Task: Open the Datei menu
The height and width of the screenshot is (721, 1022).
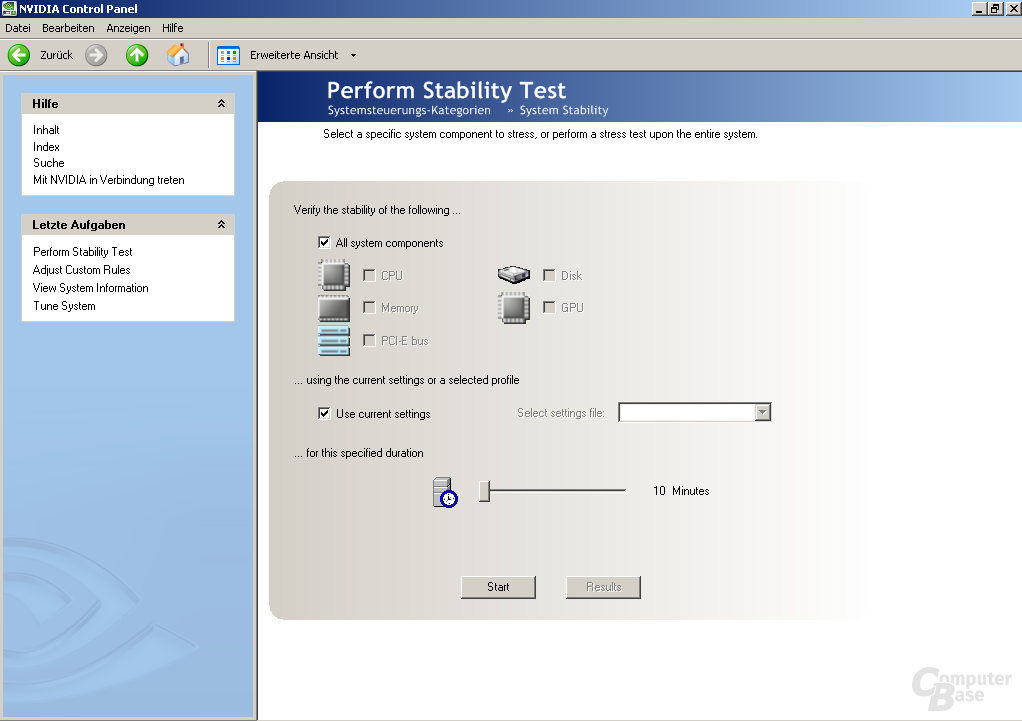Action: [18, 28]
